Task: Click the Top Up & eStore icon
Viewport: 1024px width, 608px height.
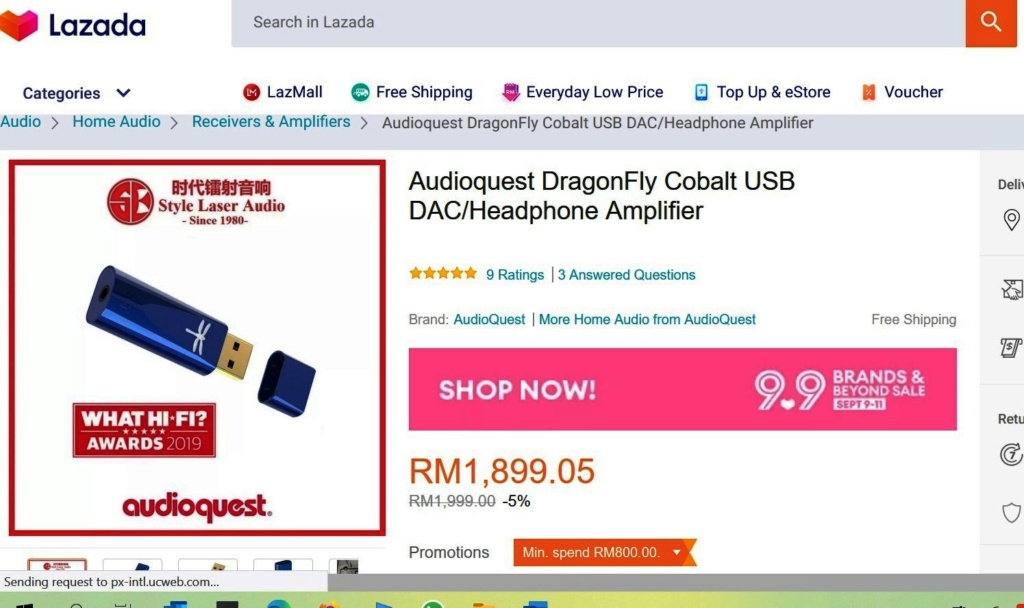Action: [x=701, y=93]
